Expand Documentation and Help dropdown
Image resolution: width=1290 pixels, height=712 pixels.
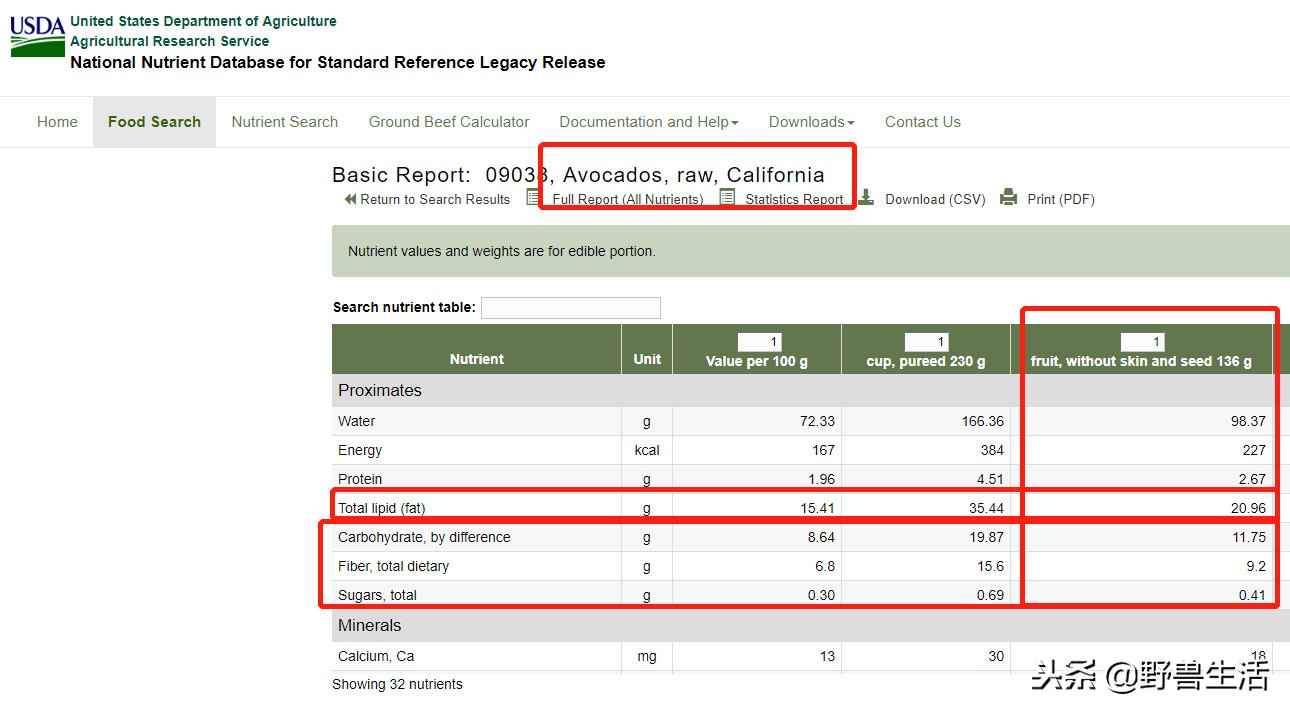[648, 122]
